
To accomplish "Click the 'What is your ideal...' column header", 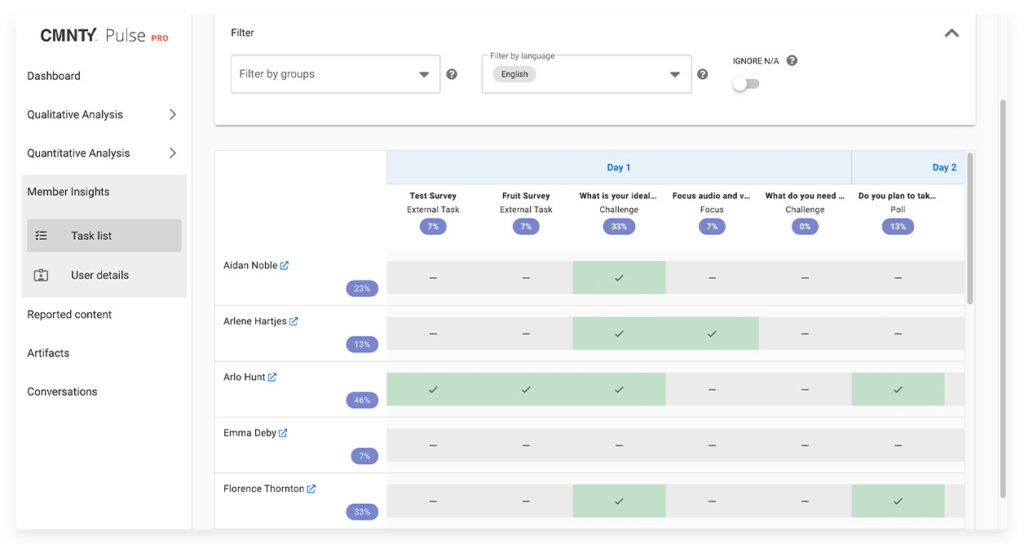I will (618, 195).
